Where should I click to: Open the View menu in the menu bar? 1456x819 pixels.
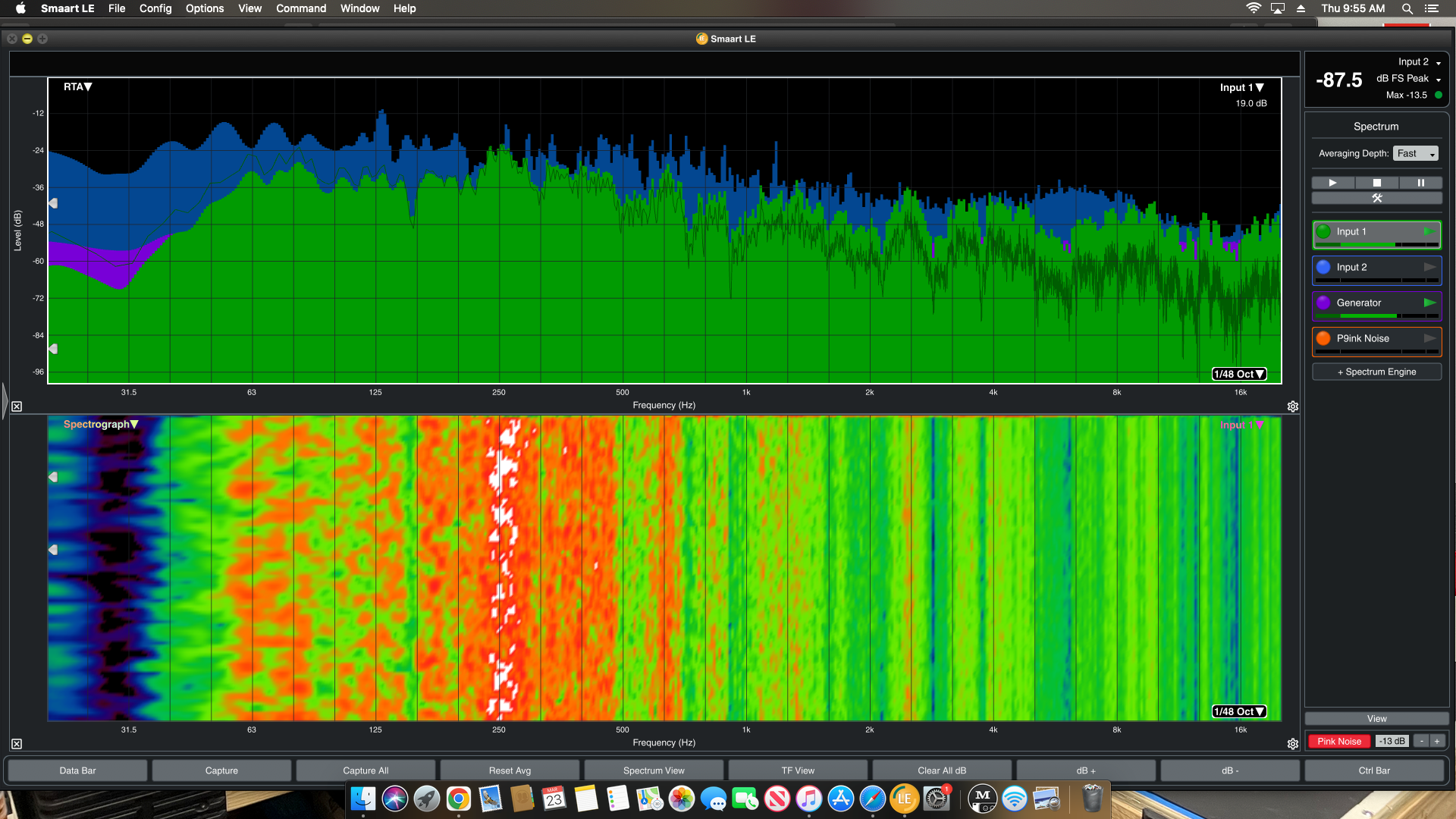(x=249, y=8)
